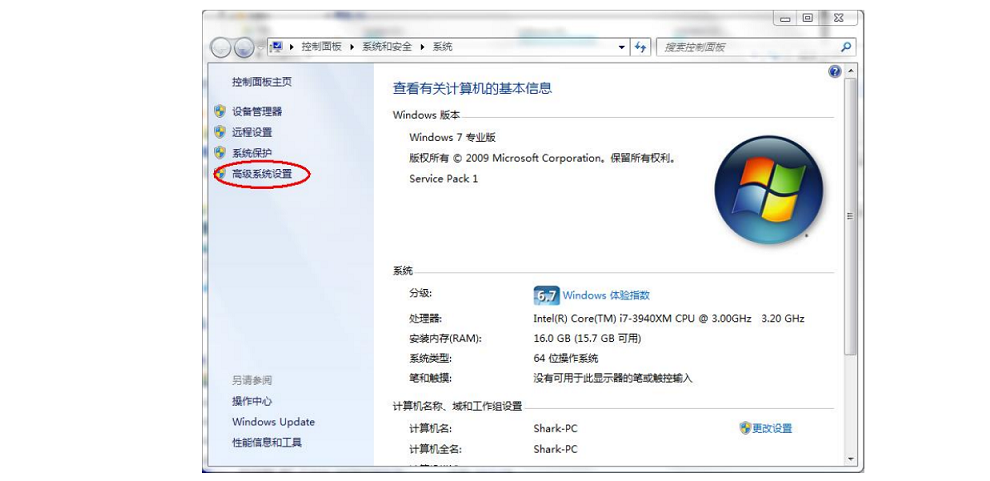This screenshot has height=481, width=990.
Task: Click the 搜索控制面板 search field
Action: point(749,47)
